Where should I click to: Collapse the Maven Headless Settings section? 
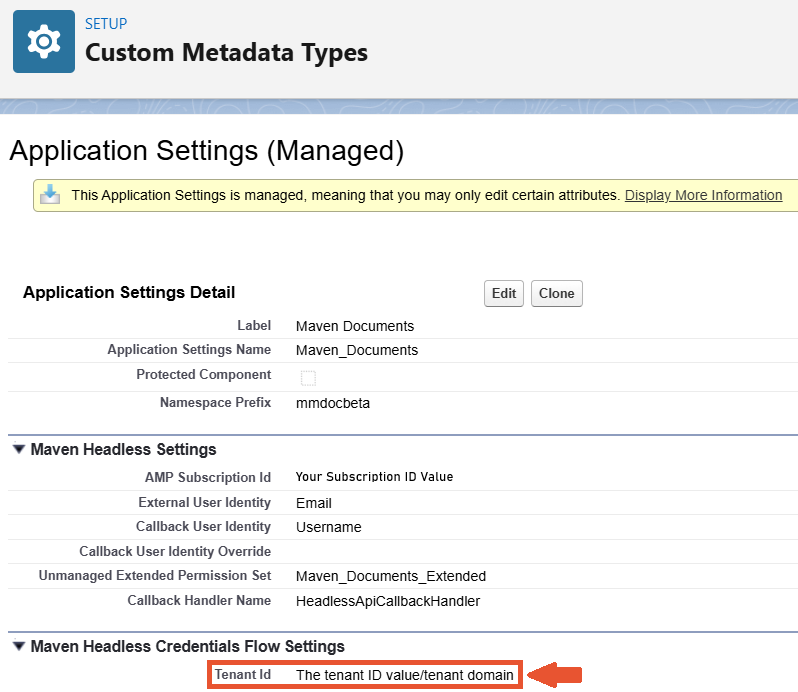19,450
